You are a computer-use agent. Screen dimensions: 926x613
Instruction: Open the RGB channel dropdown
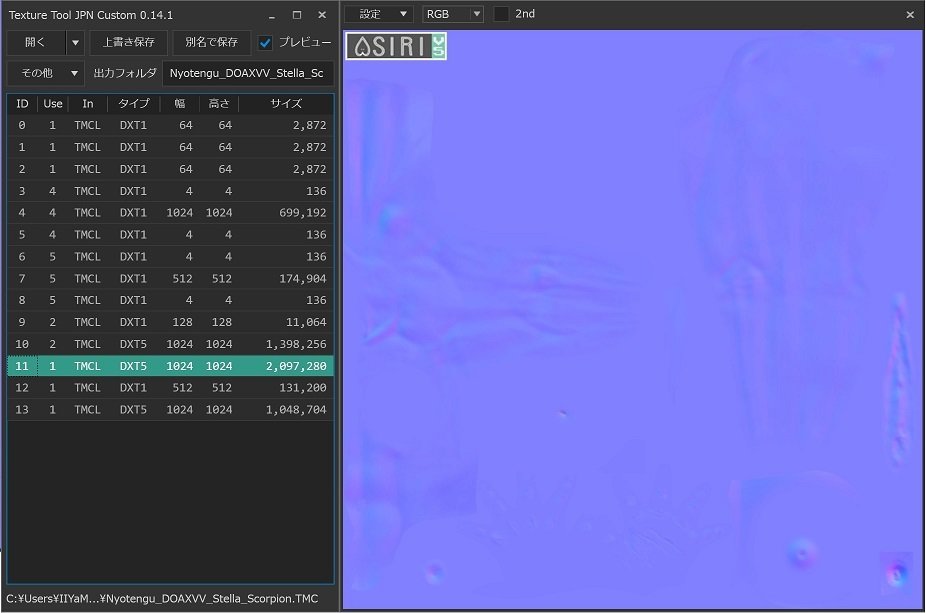pyautogui.click(x=453, y=14)
